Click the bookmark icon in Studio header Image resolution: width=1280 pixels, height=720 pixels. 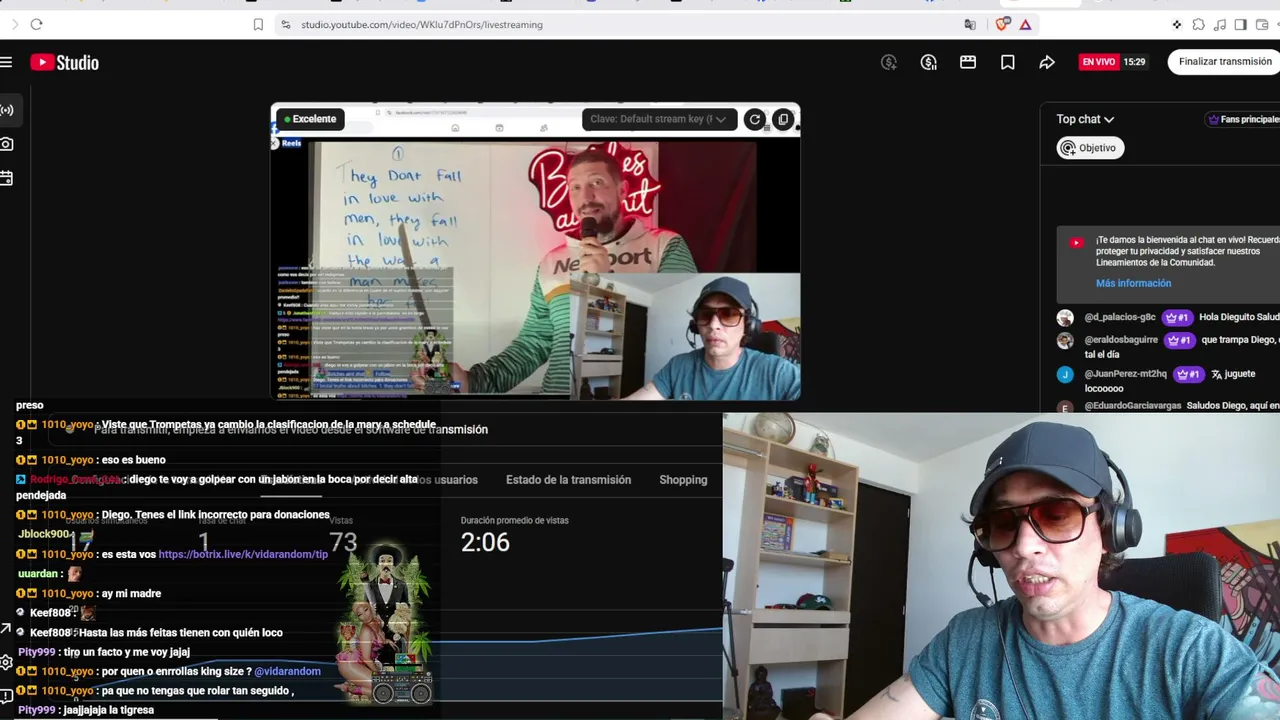click(1008, 62)
